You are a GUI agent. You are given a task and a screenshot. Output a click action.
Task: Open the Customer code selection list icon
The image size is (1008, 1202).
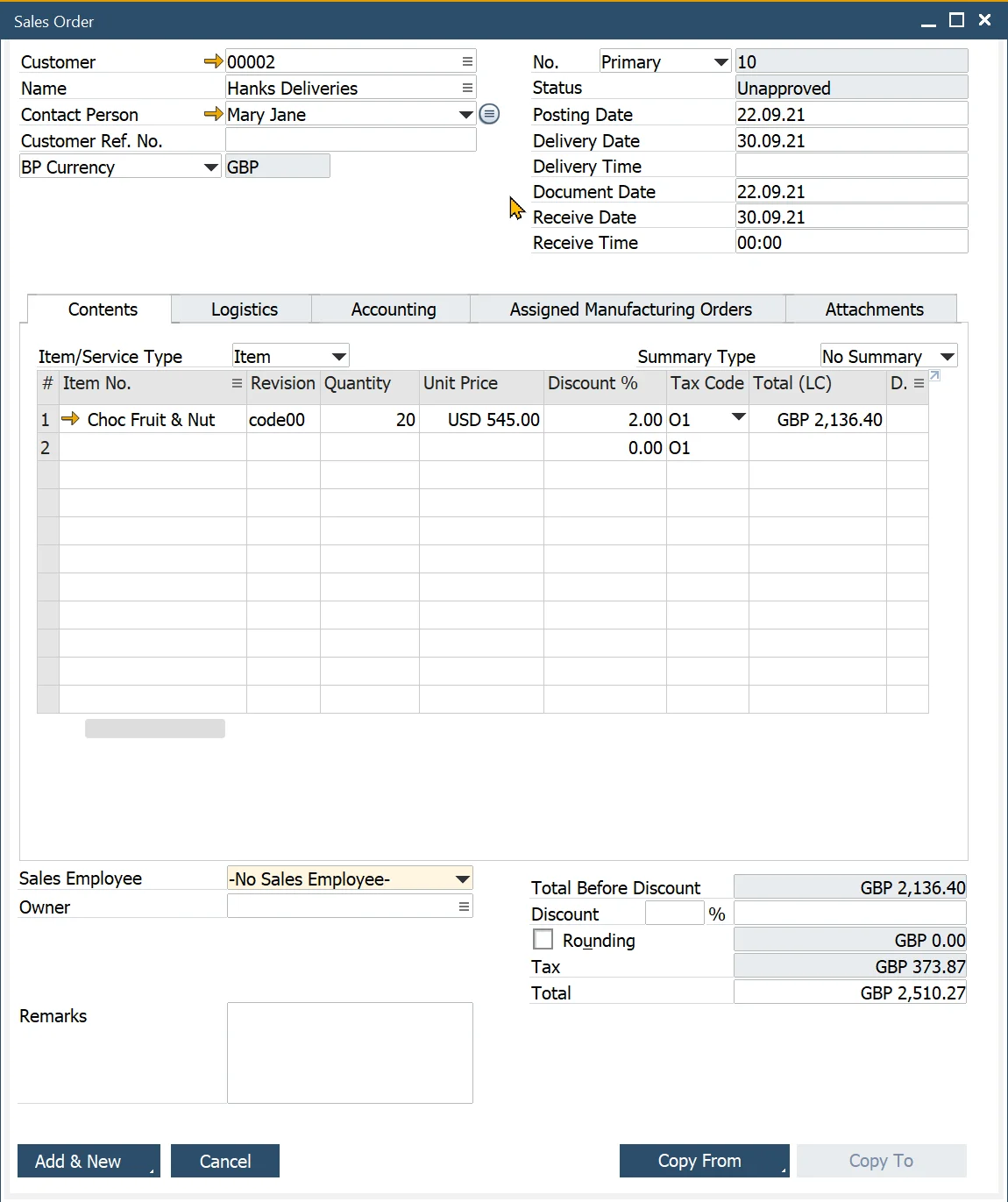point(467,61)
